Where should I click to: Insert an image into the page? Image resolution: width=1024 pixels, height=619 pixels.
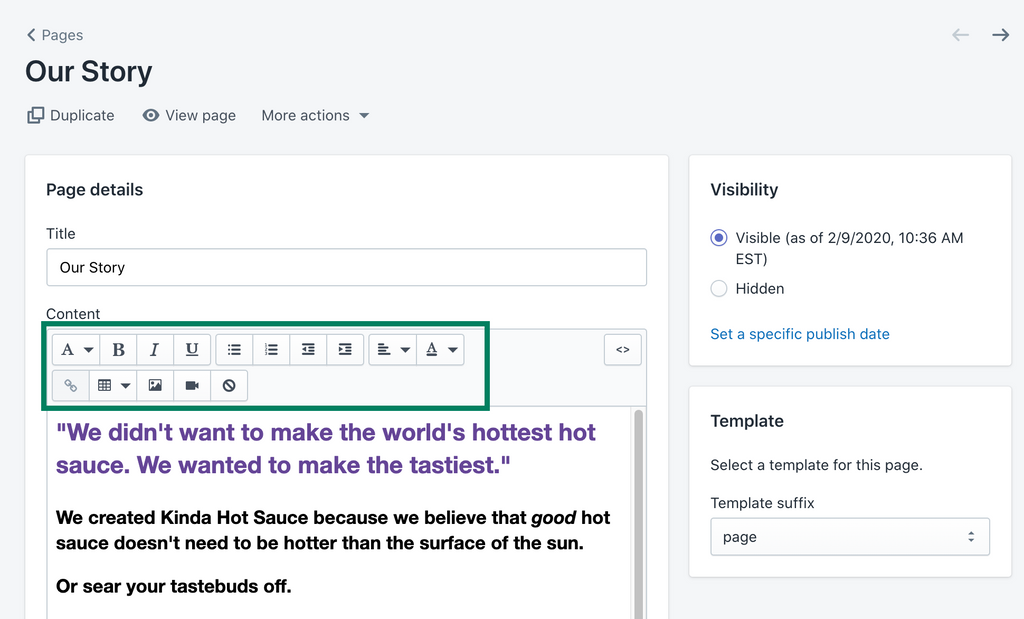155,385
